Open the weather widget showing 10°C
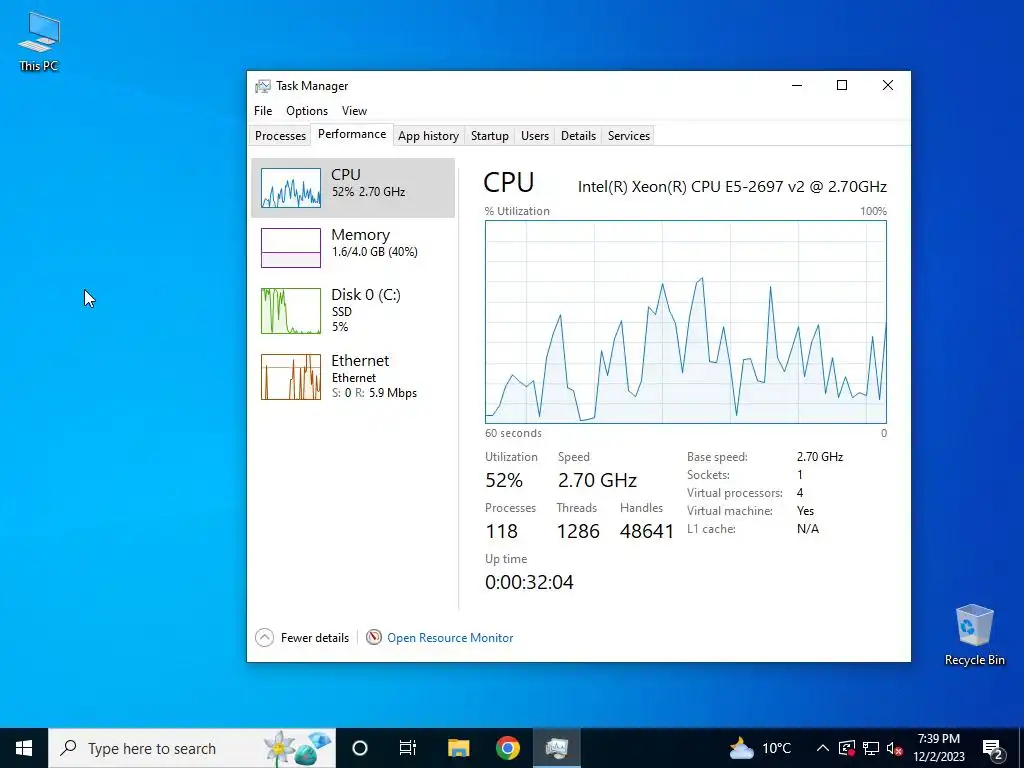 [x=760, y=748]
